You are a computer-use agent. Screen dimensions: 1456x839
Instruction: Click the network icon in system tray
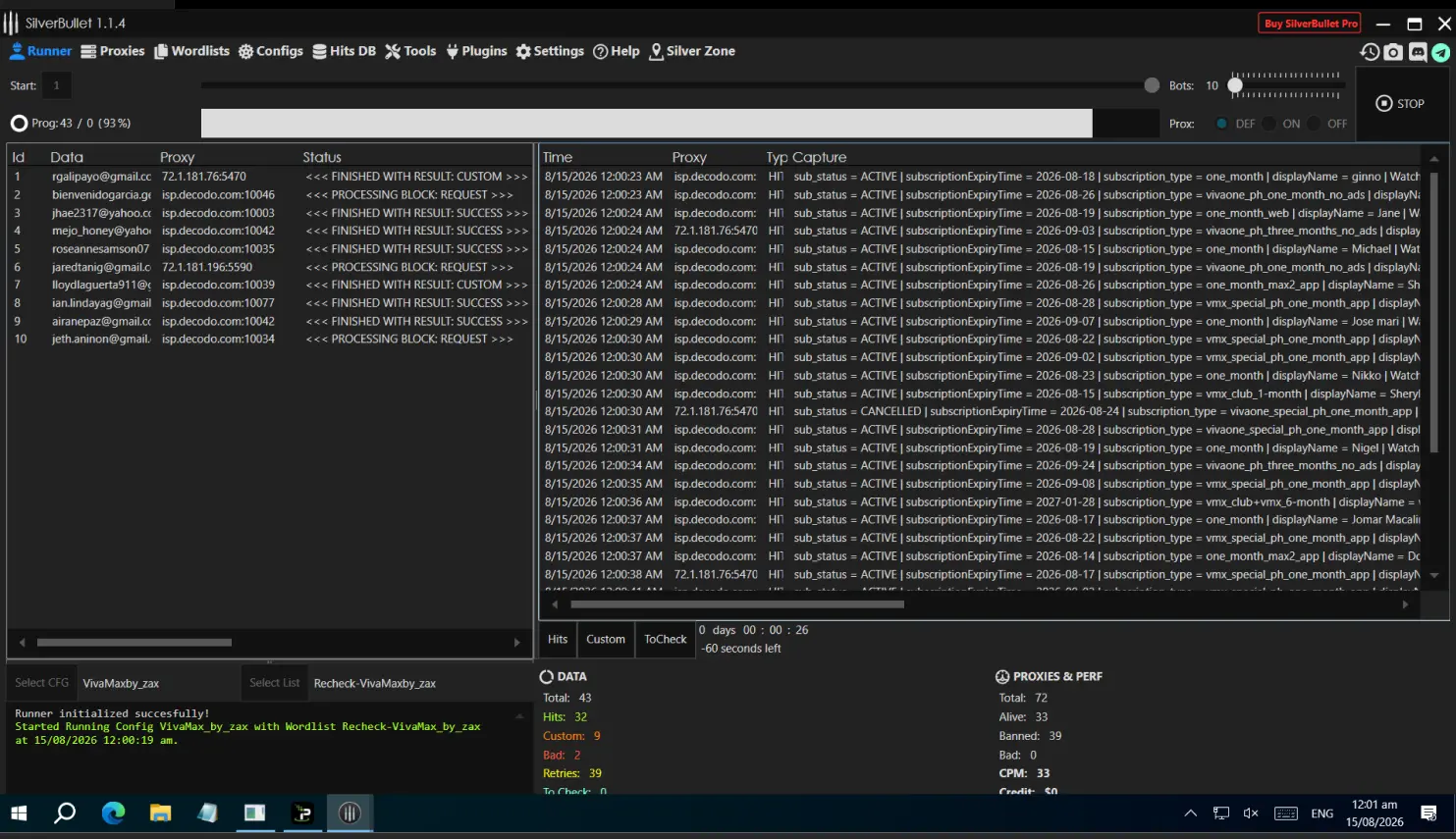(x=1221, y=813)
